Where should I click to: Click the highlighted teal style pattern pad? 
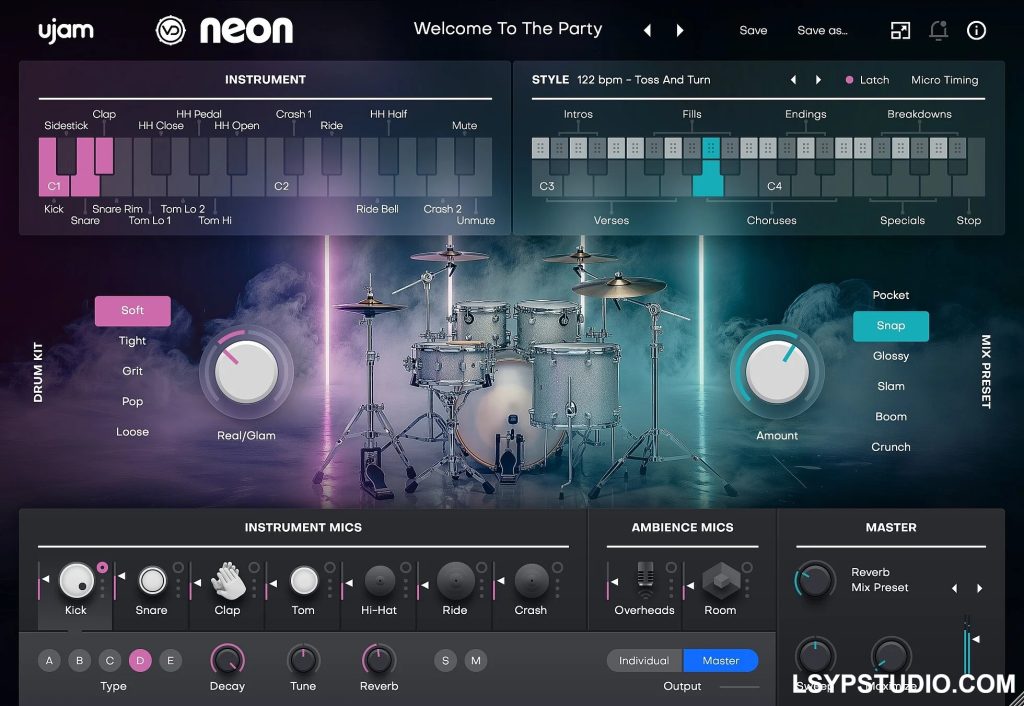tap(711, 148)
